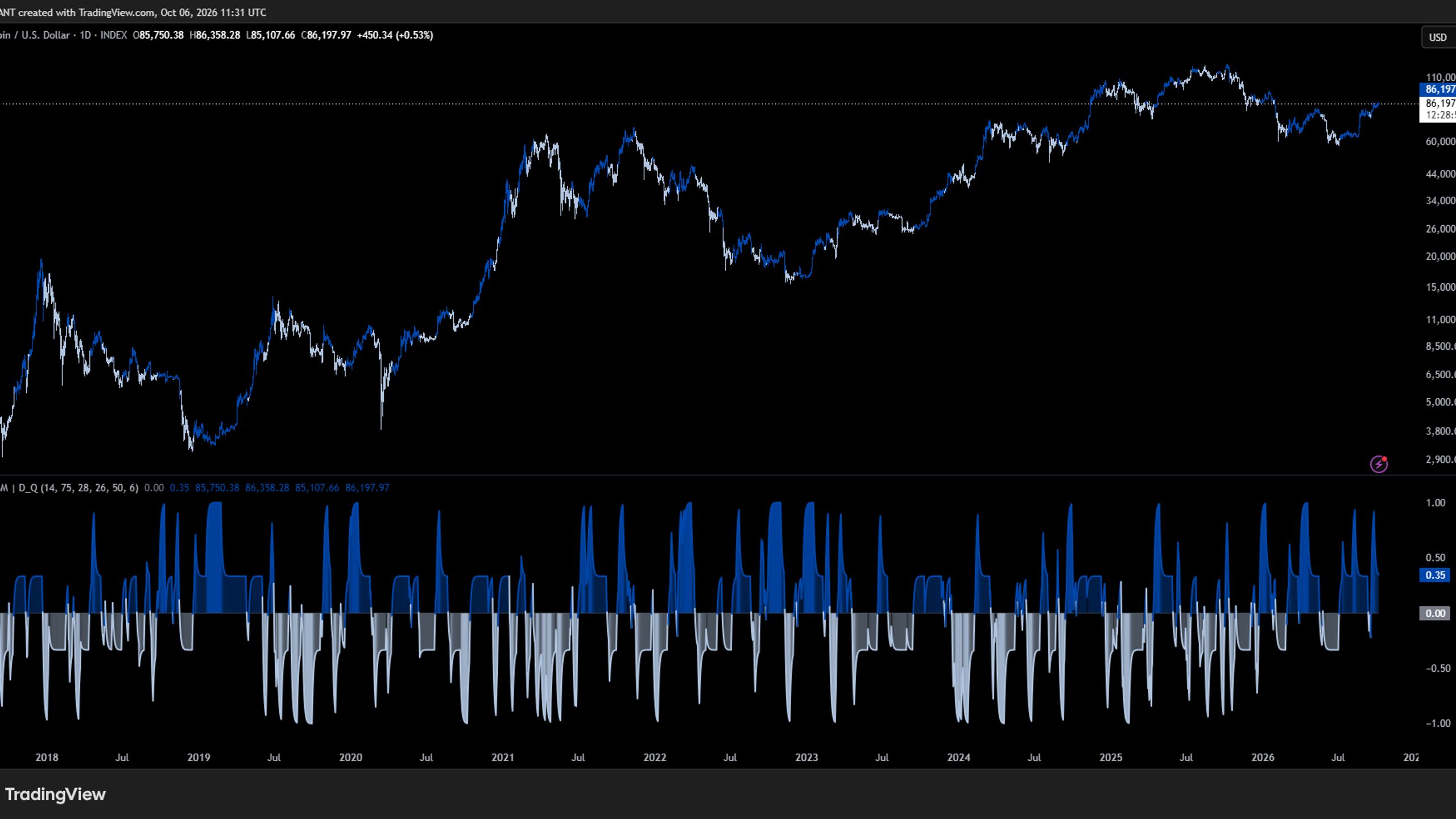Screen dimensions: 1456x819
Task: Click the 2026 time axis label
Action: (x=1263, y=757)
